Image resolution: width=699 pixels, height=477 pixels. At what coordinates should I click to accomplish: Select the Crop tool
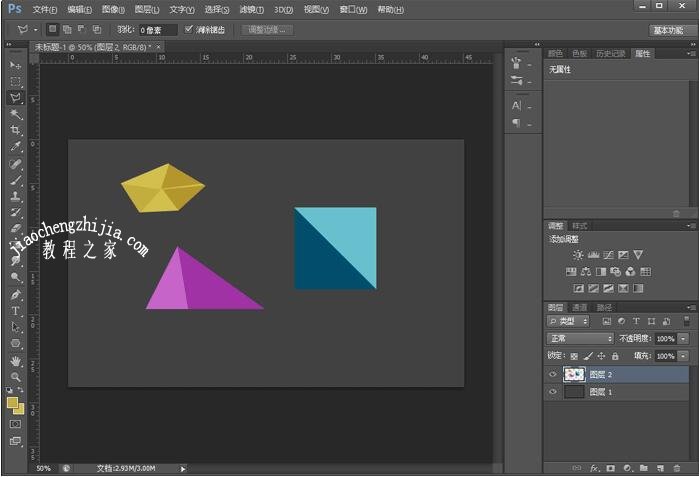pos(15,130)
